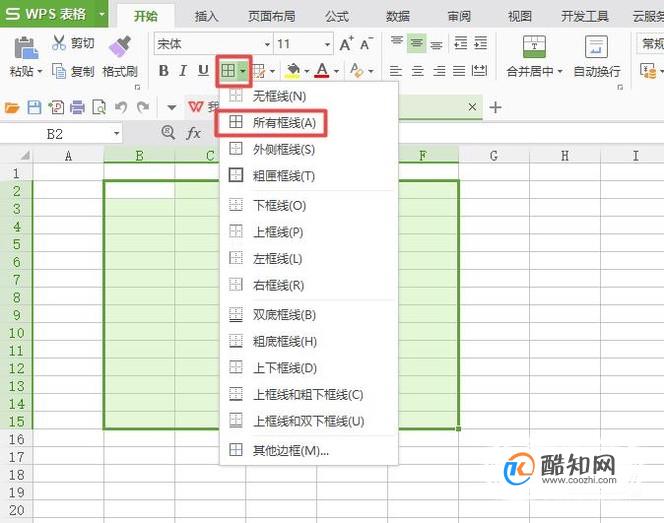This screenshot has height=523, width=664.
Task: Switch to the 数据 ribbon tab
Action: click(x=398, y=17)
